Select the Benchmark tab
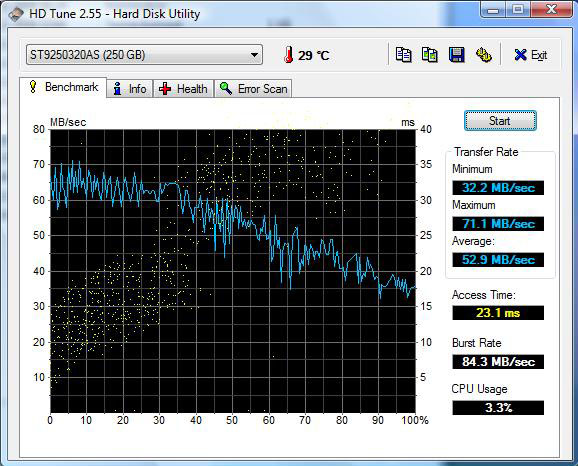578x466 pixels. point(63,87)
